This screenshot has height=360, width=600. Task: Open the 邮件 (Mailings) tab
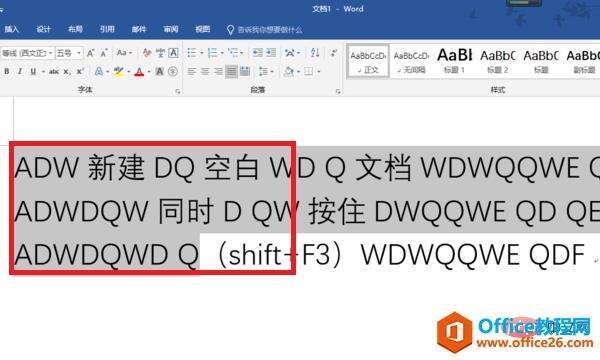139,29
